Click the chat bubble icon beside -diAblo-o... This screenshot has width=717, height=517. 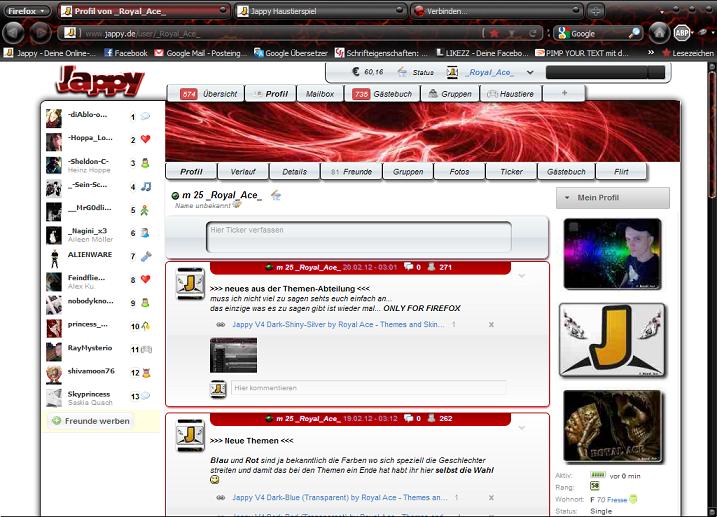pos(145,116)
